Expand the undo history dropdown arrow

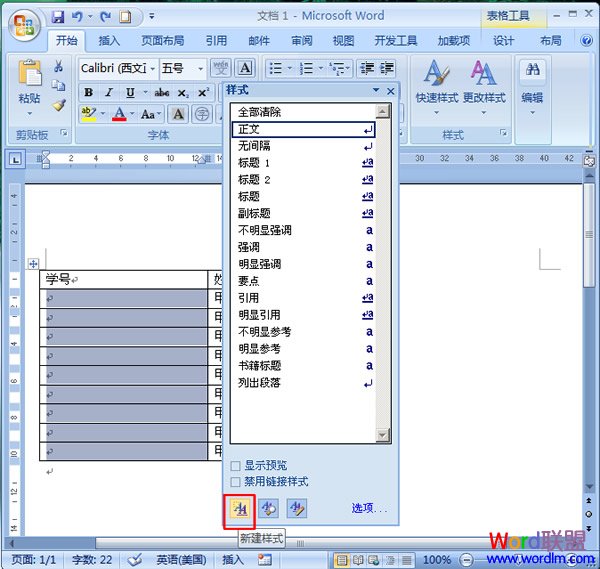coord(90,16)
